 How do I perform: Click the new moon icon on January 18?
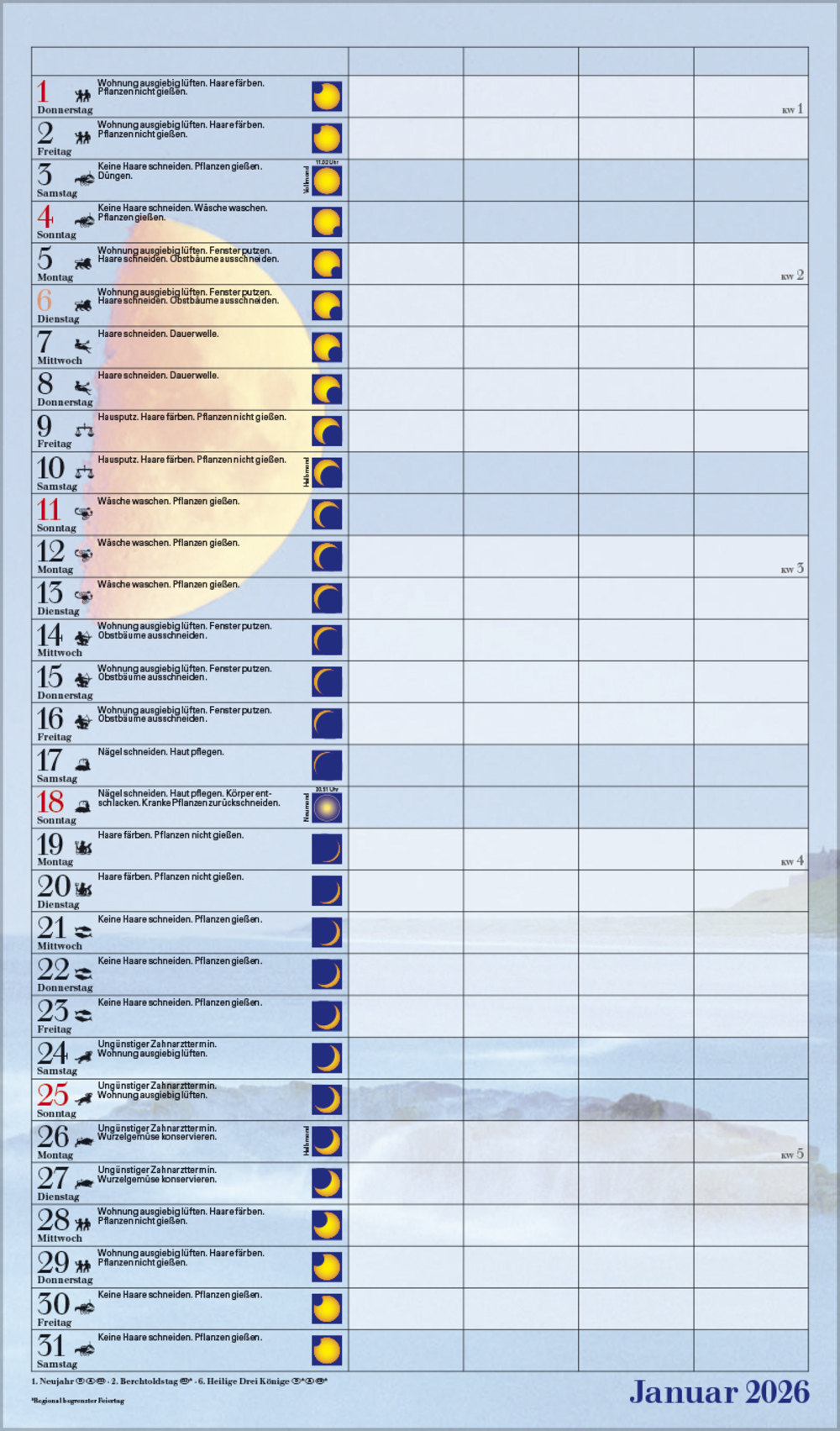point(327,808)
